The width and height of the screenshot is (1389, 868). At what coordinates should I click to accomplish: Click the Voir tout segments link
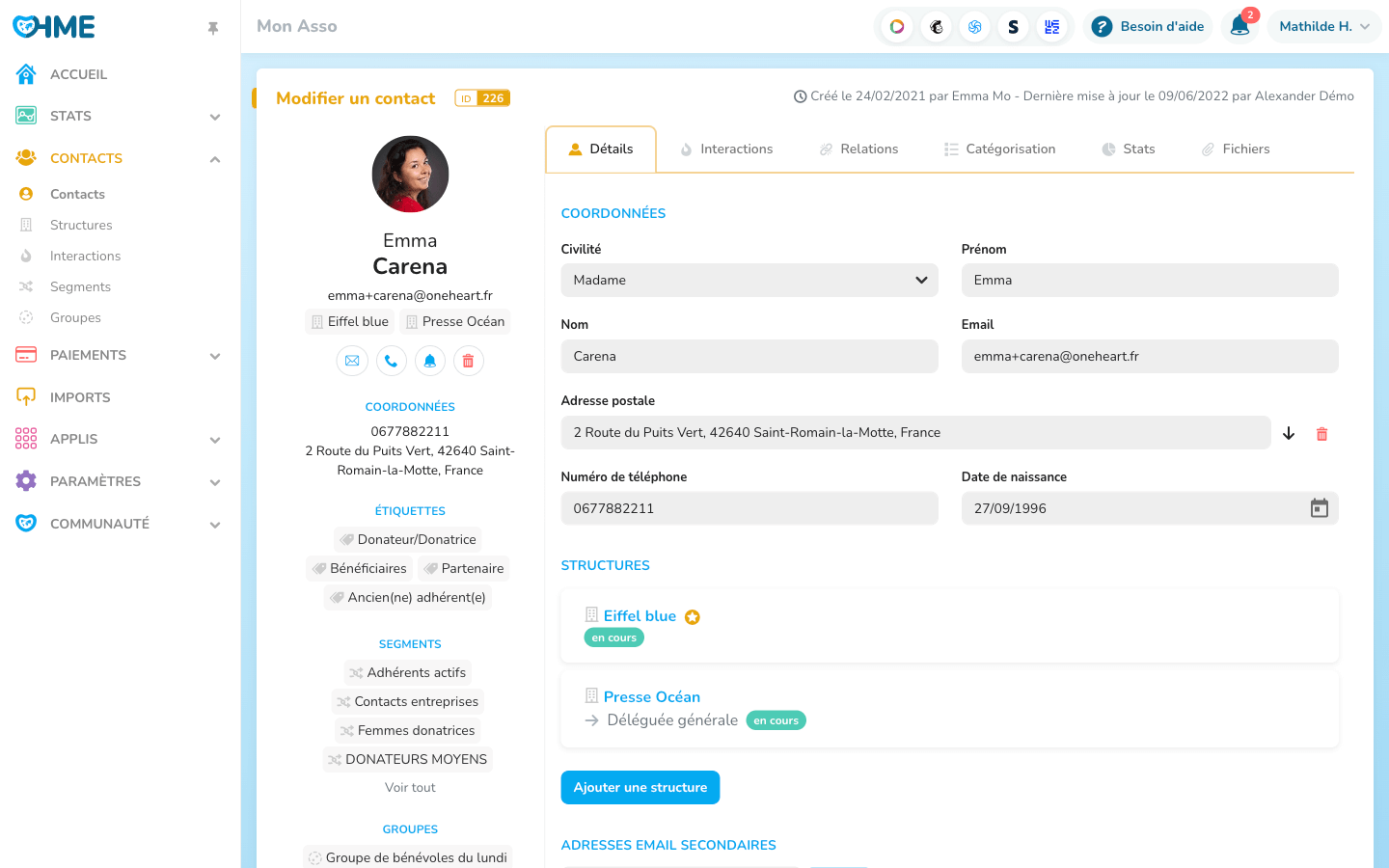click(x=410, y=787)
